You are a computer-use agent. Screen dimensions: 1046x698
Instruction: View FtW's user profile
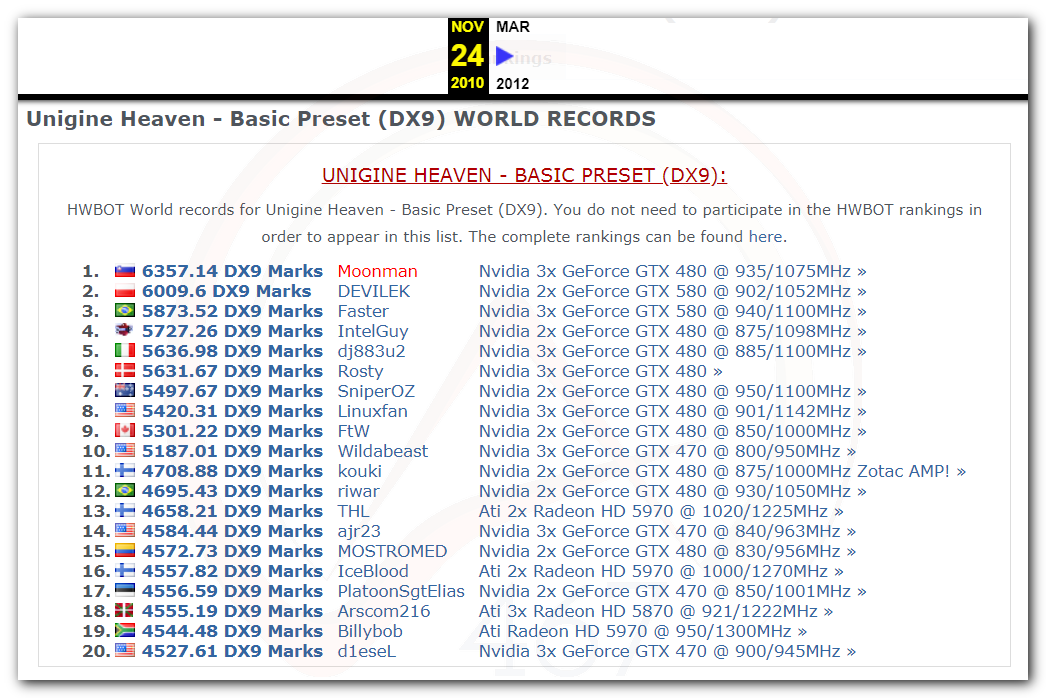click(354, 432)
